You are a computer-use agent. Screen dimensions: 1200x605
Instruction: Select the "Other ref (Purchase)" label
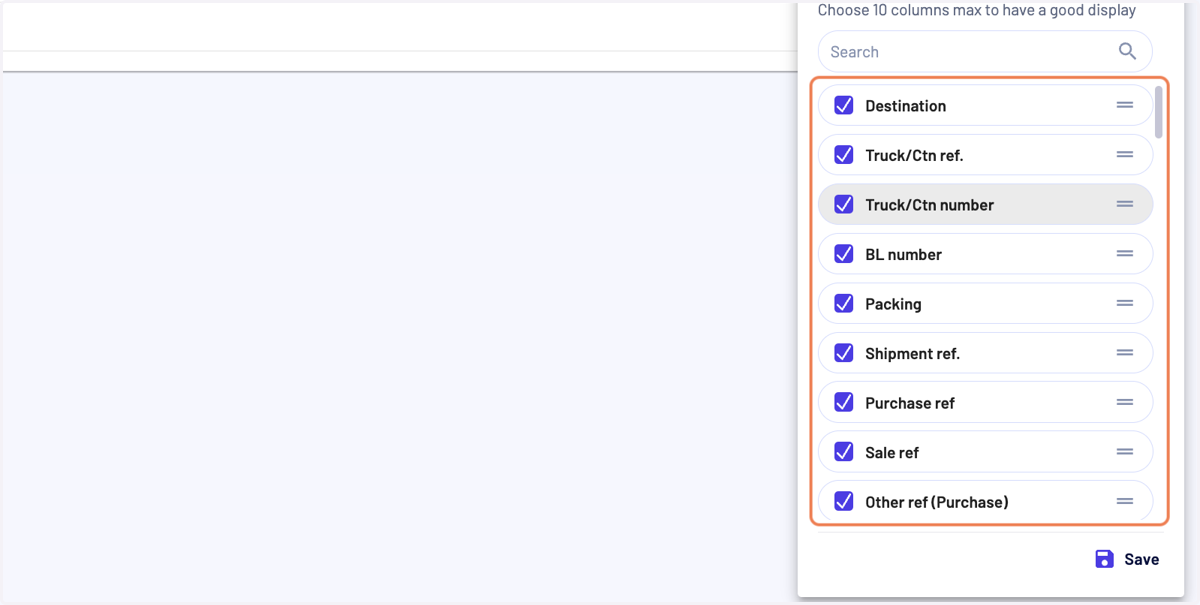tap(937, 501)
